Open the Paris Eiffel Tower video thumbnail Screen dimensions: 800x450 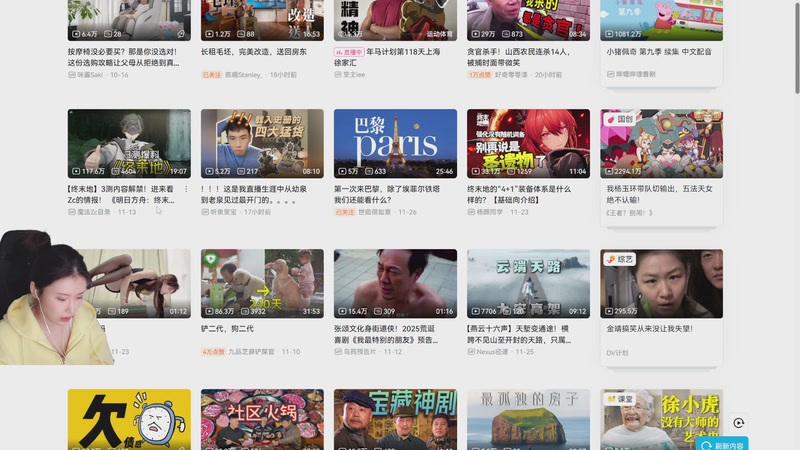pyautogui.click(x=395, y=143)
